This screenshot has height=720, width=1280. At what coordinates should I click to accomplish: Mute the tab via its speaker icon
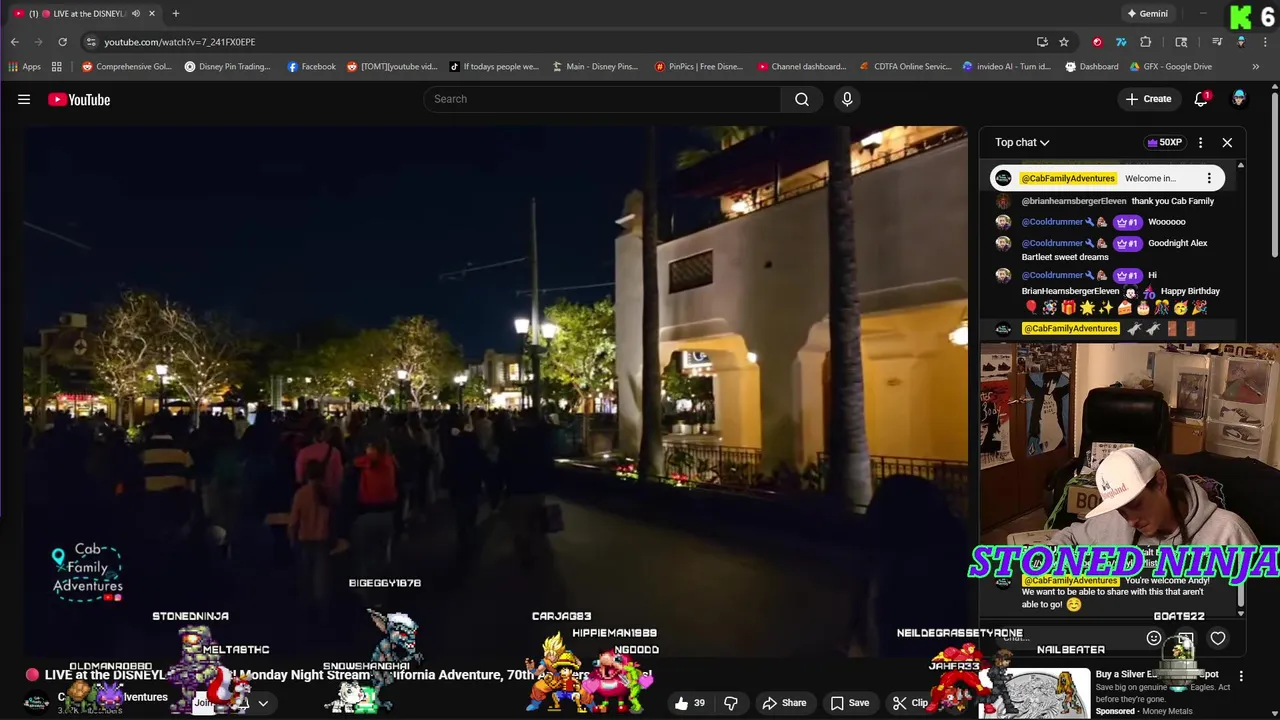[136, 14]
